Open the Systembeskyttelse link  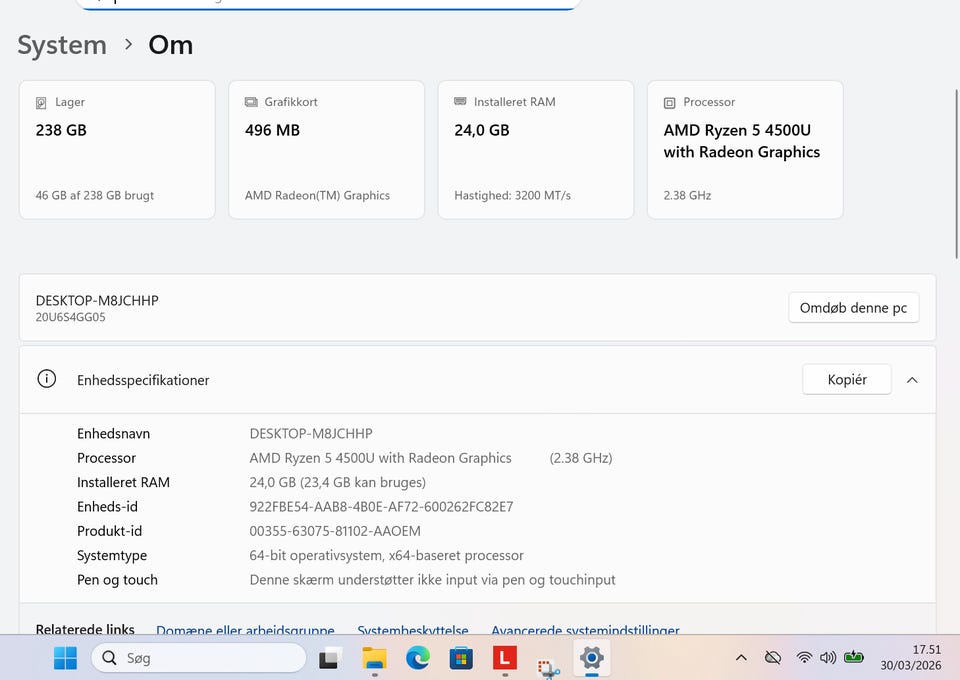[x=413, y=631]
